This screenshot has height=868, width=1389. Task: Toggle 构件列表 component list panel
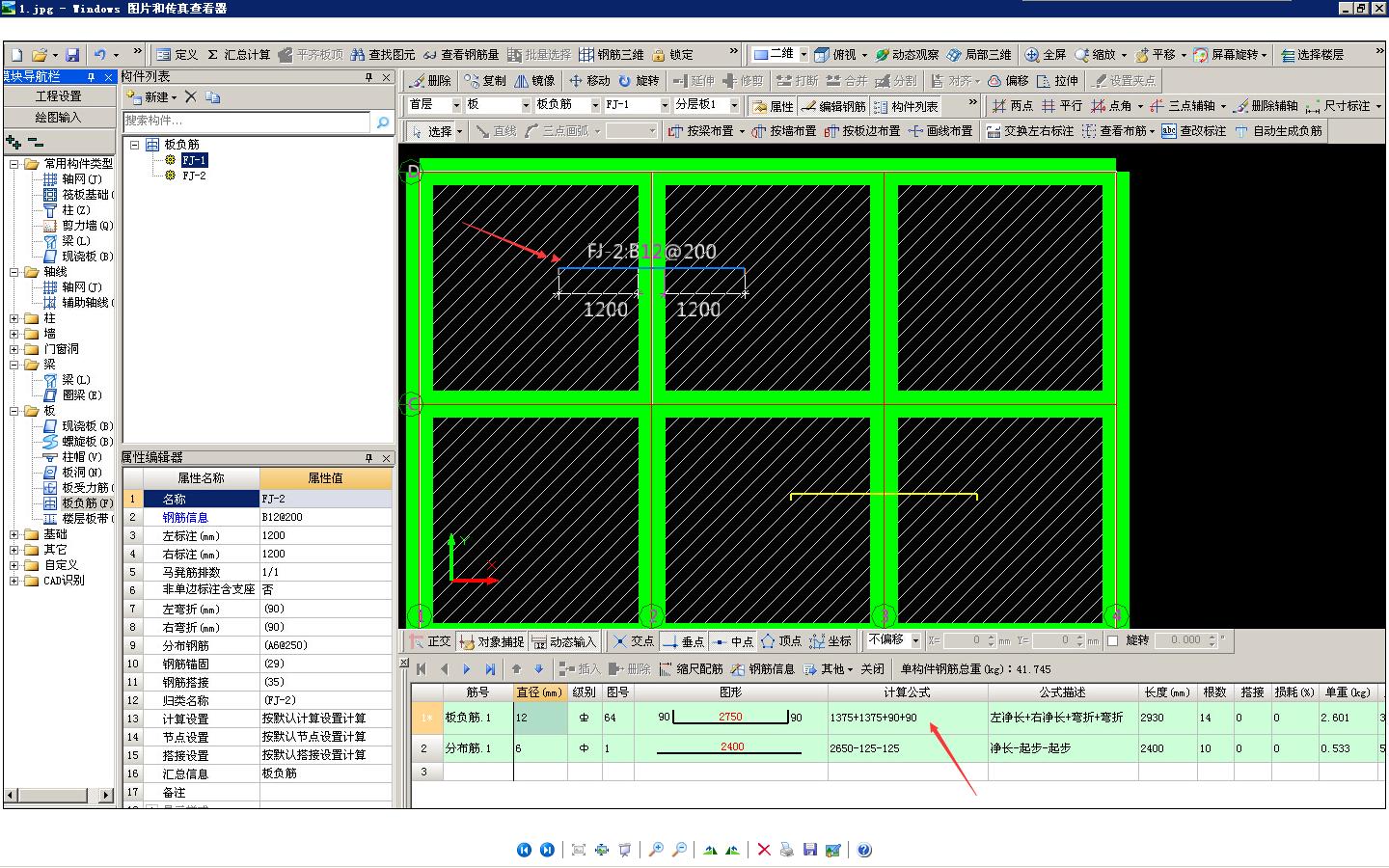pos(906,106)
